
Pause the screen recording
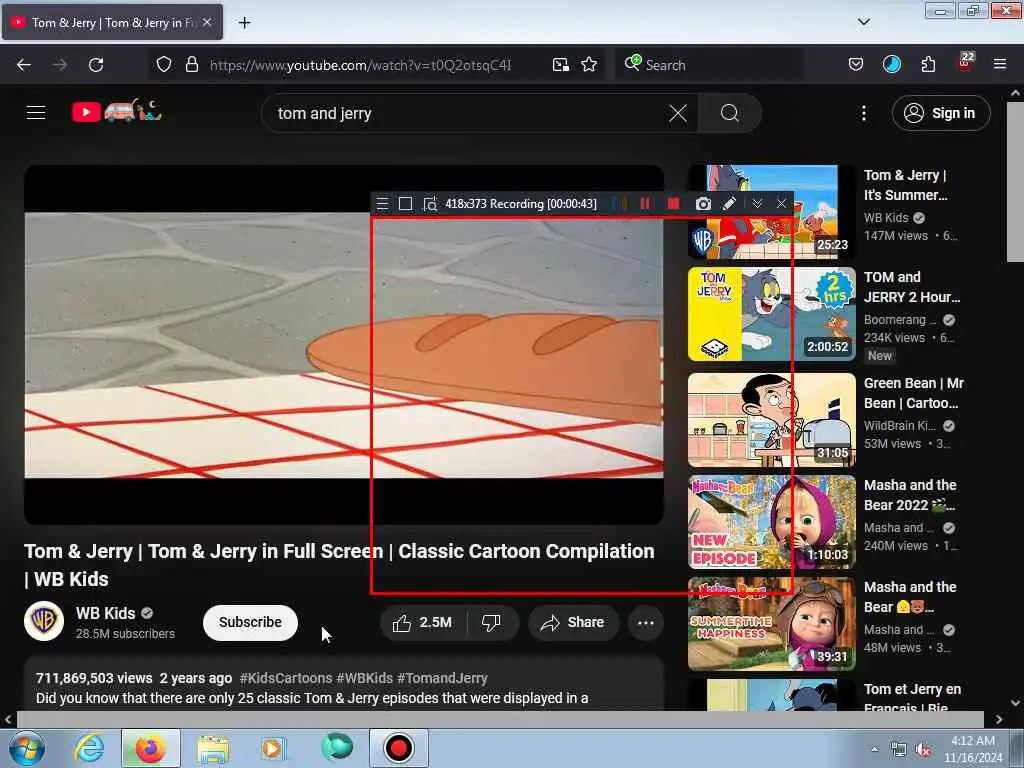(645, 204)
